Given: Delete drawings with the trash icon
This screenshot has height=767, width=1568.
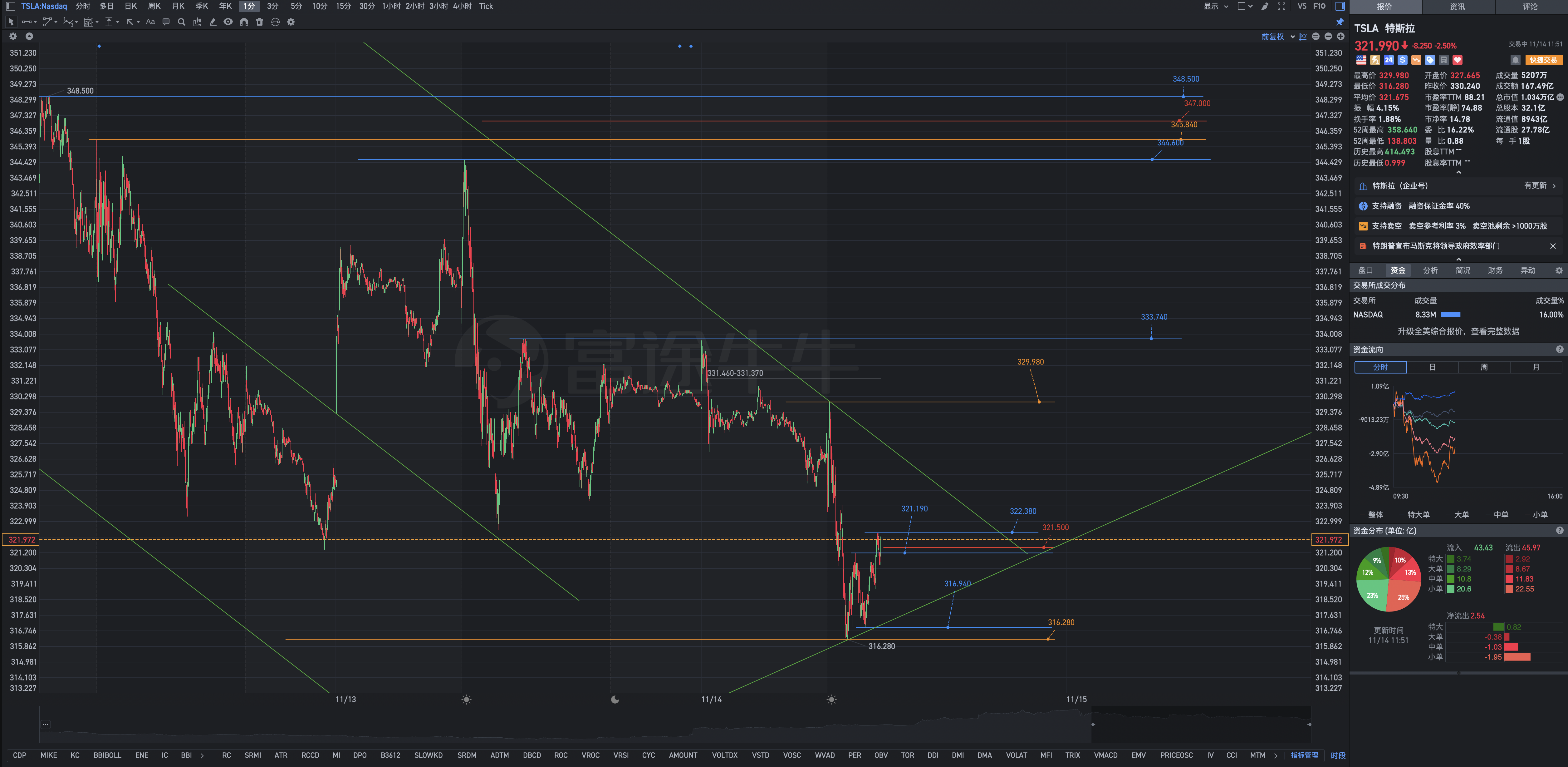Looking at the screenshot, I should click(x=260, y=22).
